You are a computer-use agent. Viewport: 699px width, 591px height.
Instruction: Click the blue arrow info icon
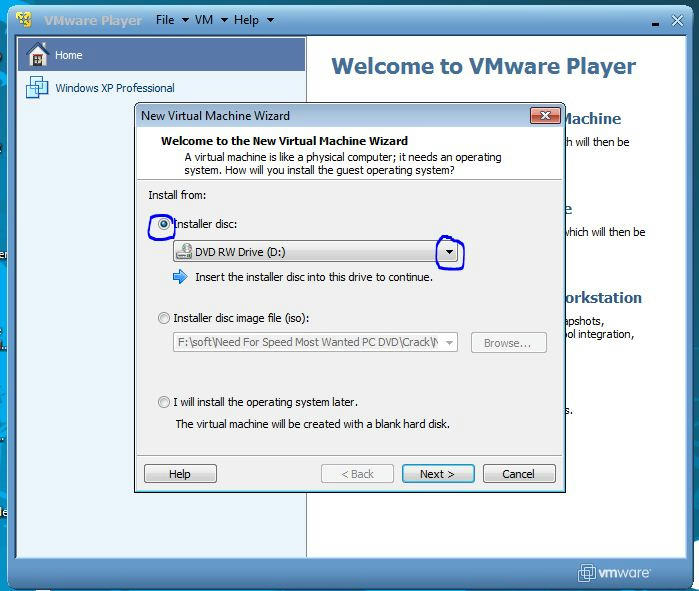point(180,277)
